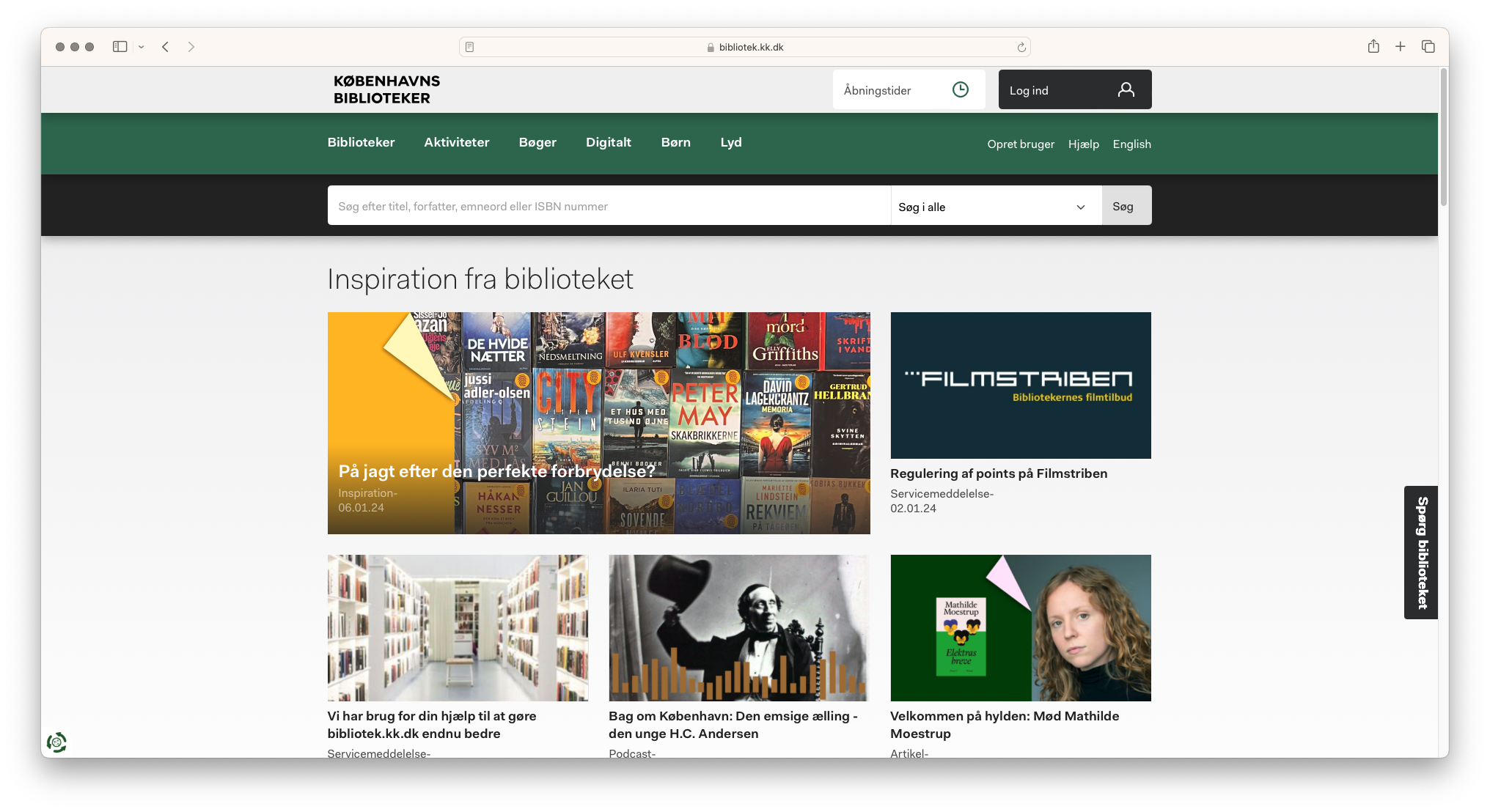Go forward with the forward arrow
1490x812 pixels.
pos(191,47)
